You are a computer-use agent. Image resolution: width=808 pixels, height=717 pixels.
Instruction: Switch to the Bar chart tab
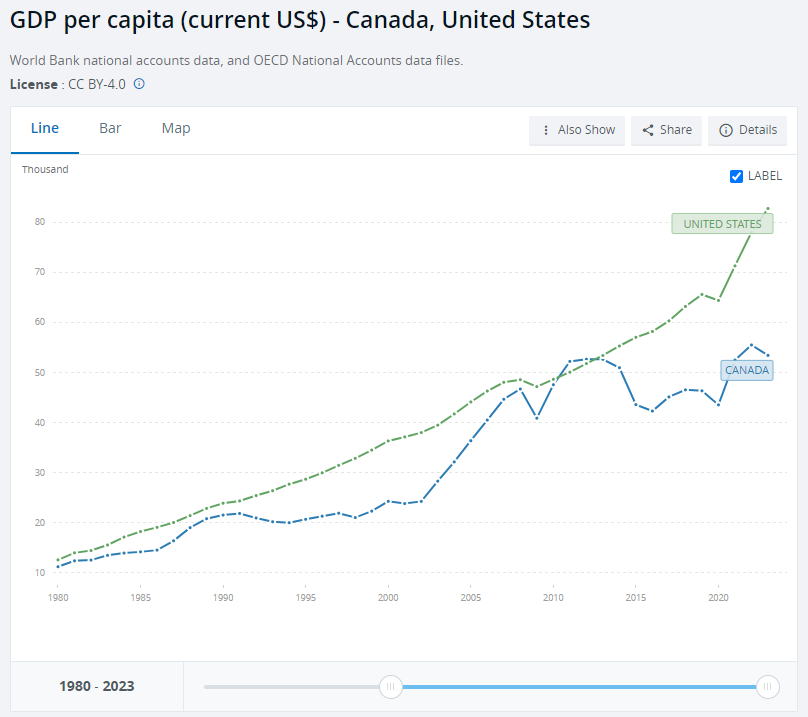[110, 128]
